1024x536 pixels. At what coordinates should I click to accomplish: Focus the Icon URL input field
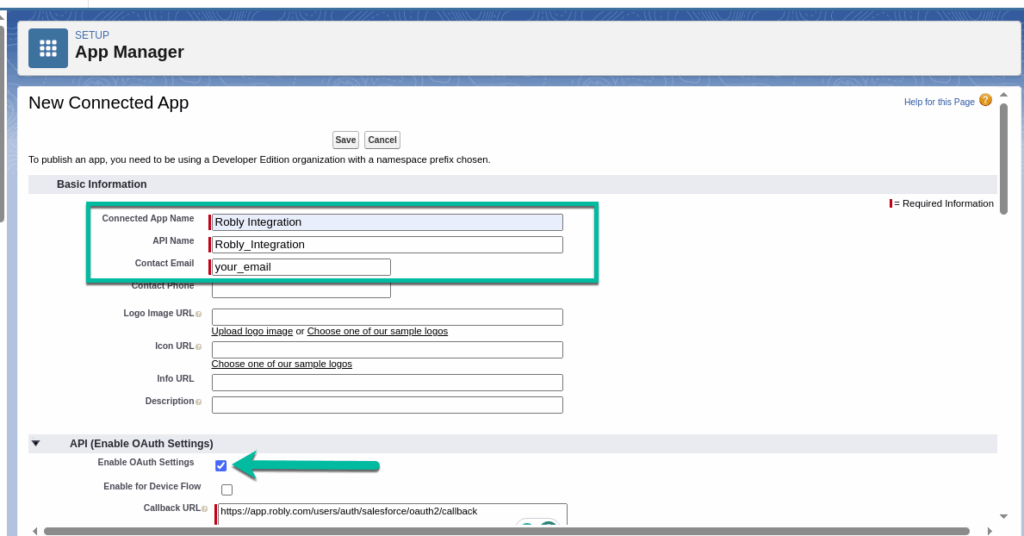tap(387, 350)
